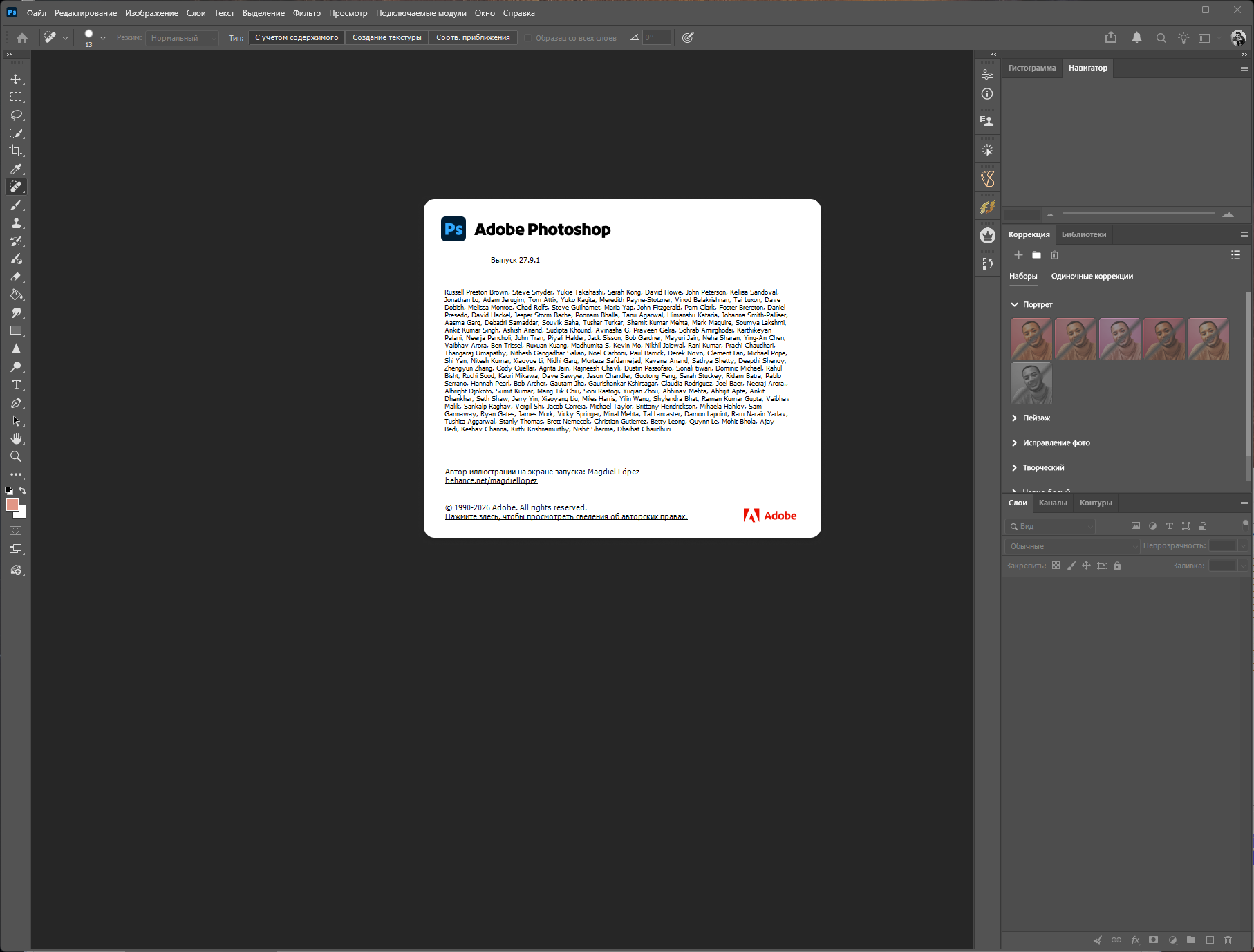
Task: Collapse the Портрет preset group
Action: click(1015, 305)
